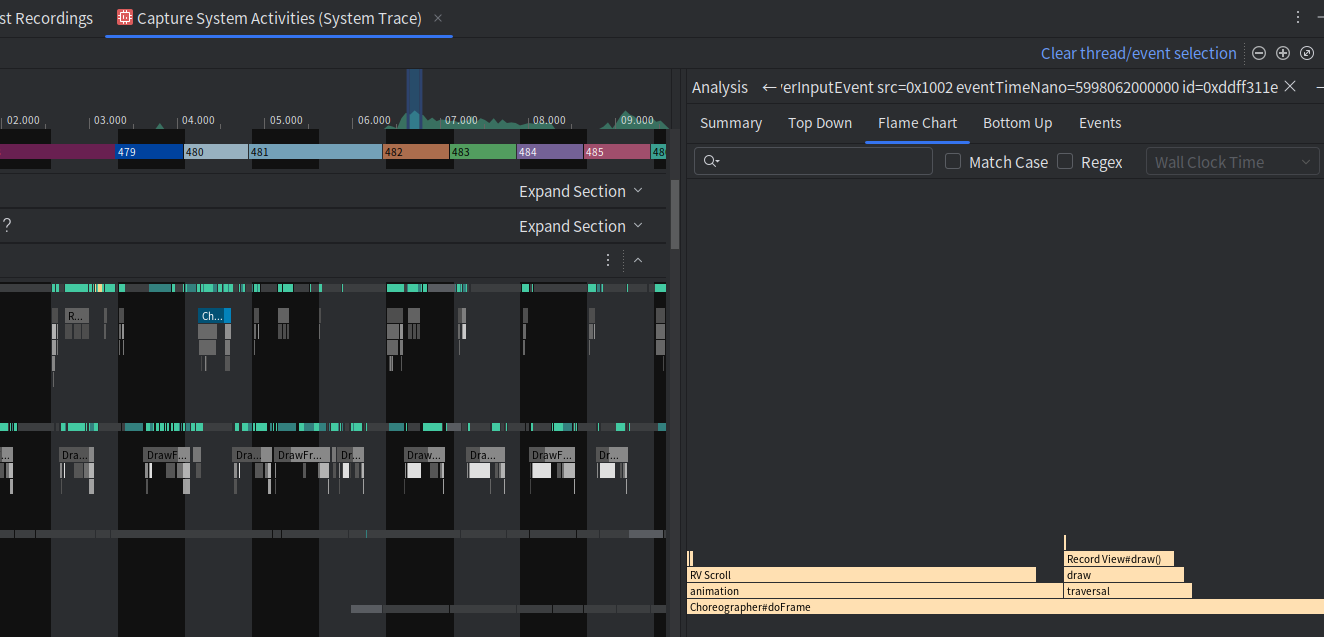Click the question mark help icon
The height and width of the screenshot is (637, 1324).
(7, 226)
